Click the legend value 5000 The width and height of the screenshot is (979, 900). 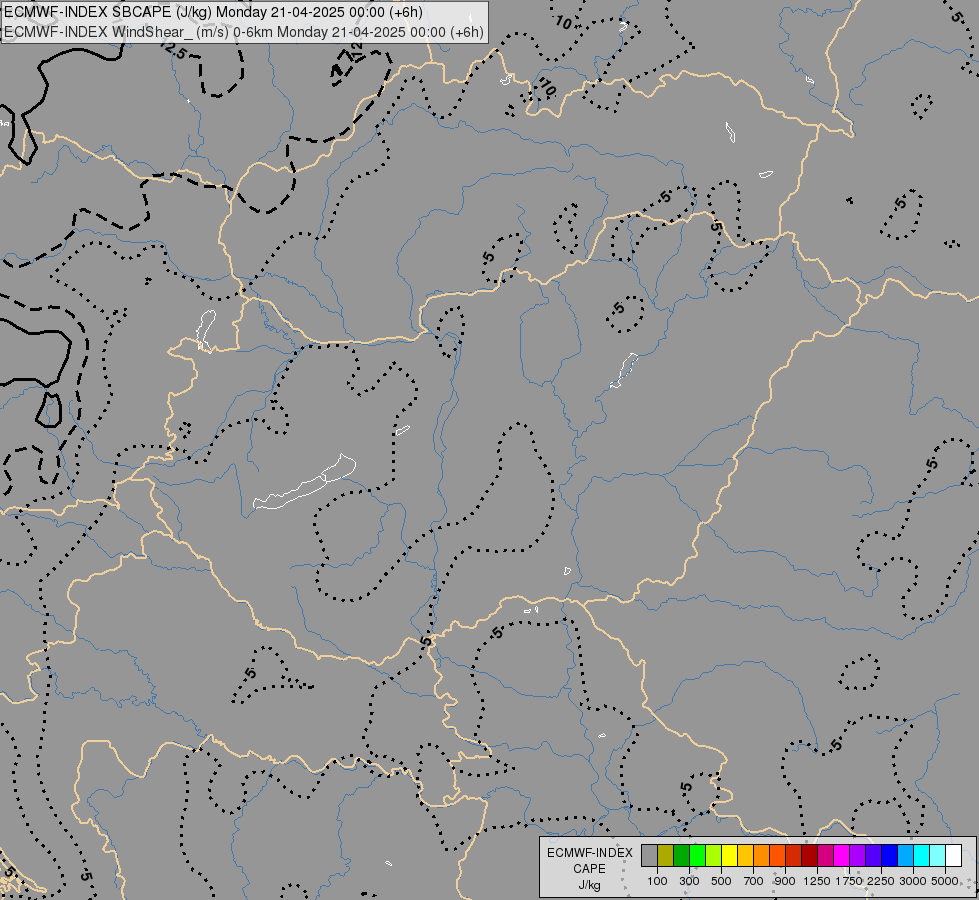point(945,881)
